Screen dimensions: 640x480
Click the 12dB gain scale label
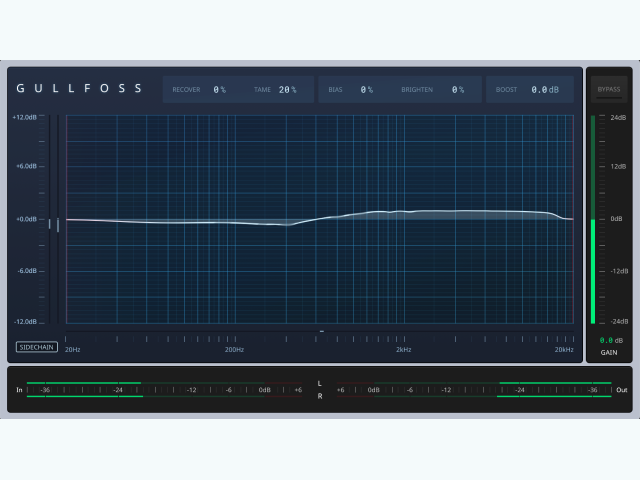pyautogui.click(x=618, y=167)
